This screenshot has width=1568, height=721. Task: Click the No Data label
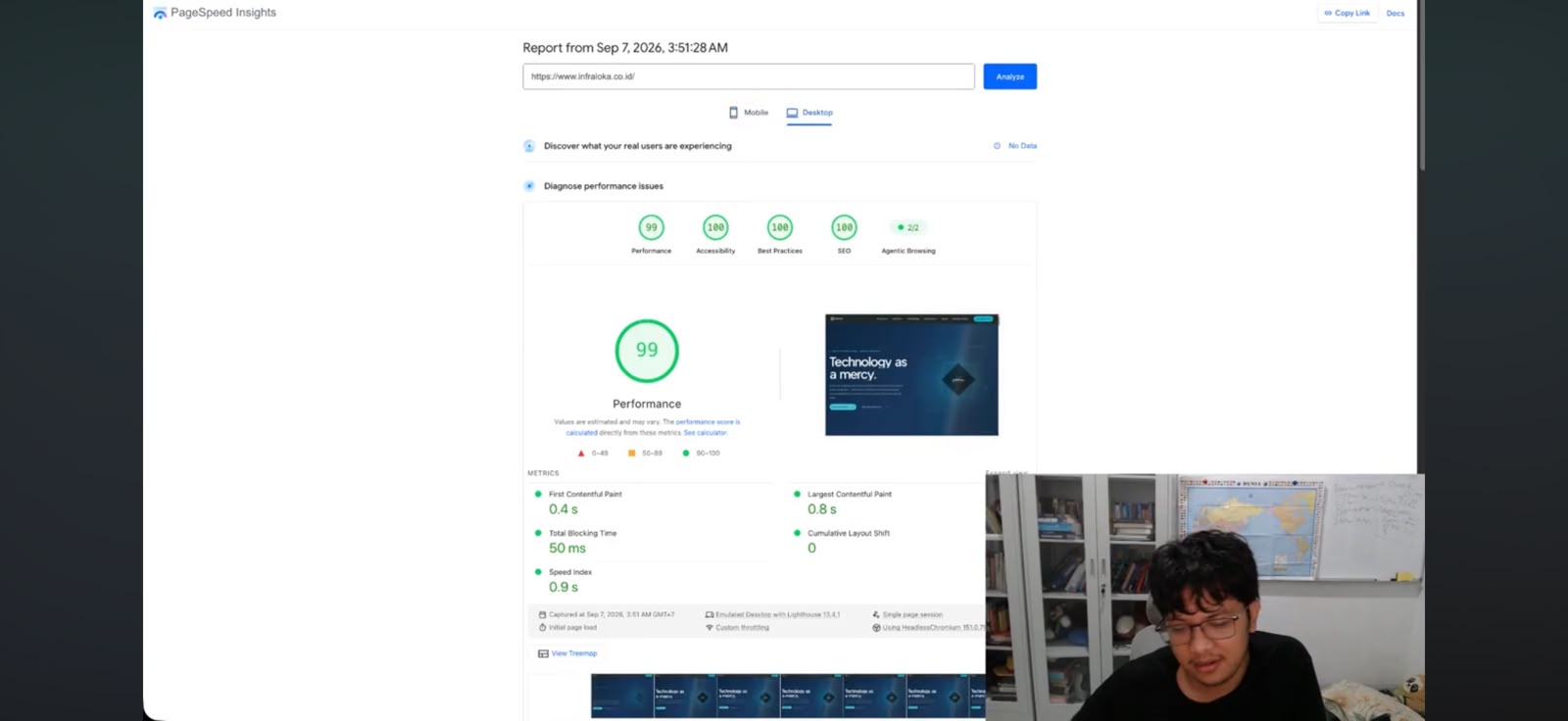click(1022, 146)
